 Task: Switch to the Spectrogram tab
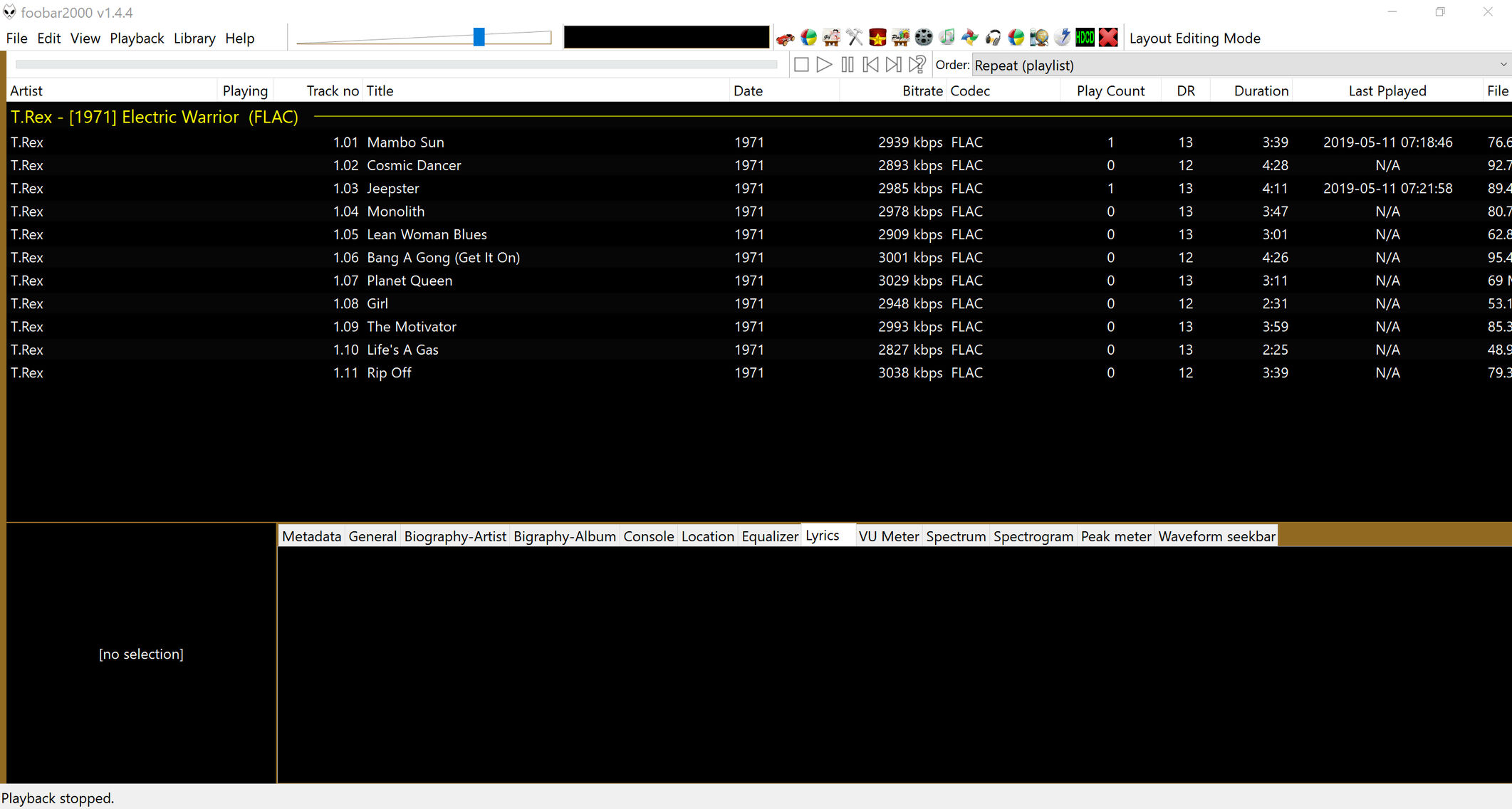(1033, 536)
